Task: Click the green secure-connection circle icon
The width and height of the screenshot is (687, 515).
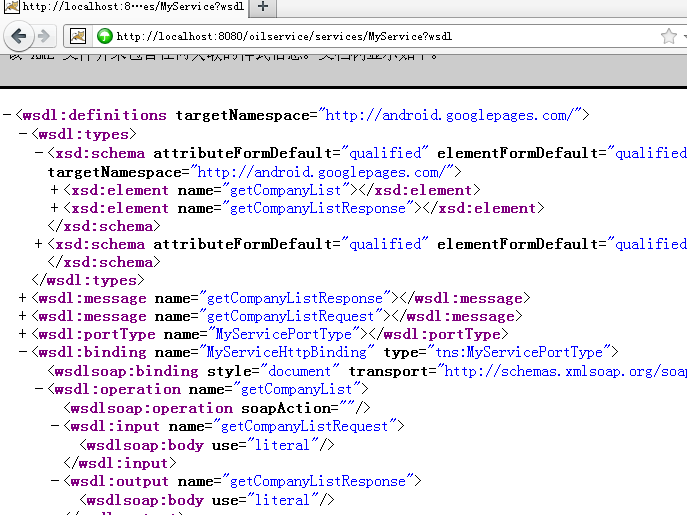Action: coord(105,36)
